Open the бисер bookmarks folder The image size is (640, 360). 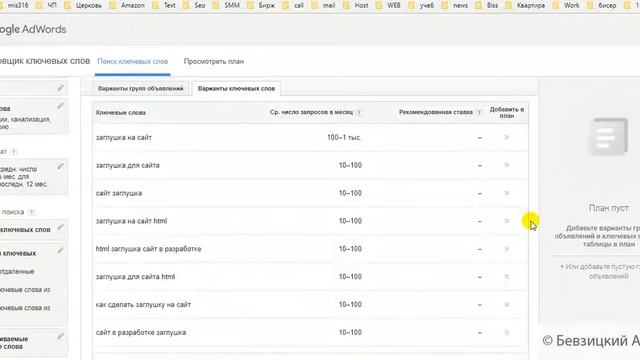pyautogui.click(x=602, y=5)
